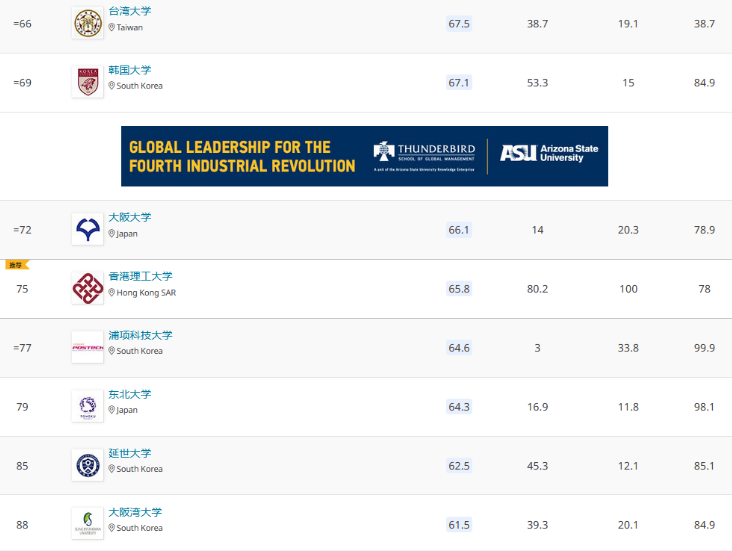Viewport: 732px width, 551px height.
Task: Click the overall score 65.8 badge
Action: [x=459, y=289]
